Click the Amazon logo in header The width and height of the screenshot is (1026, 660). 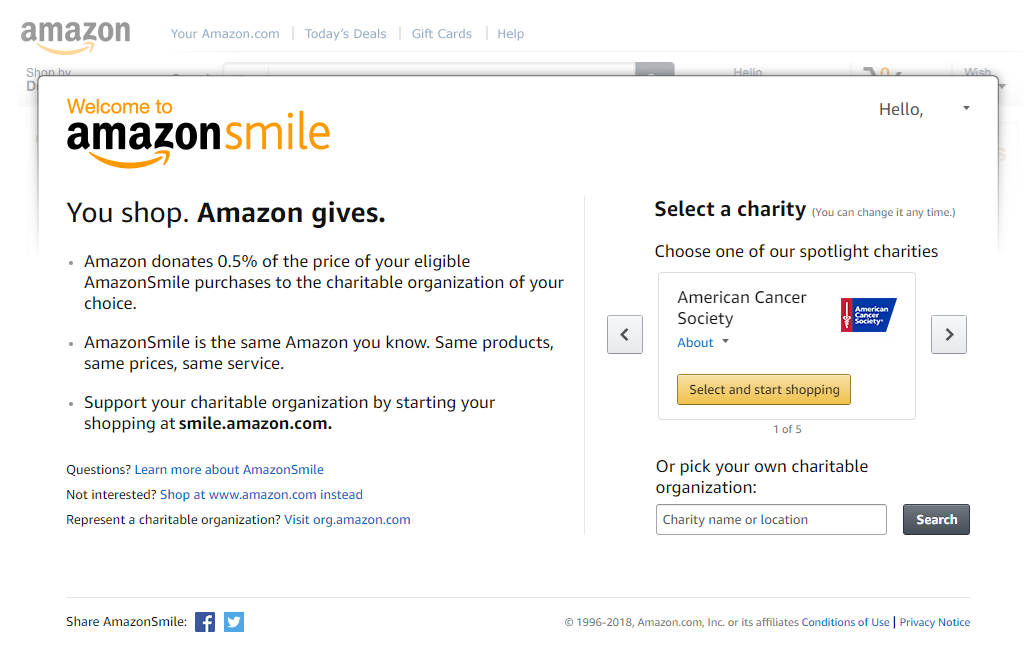pos(75,35)
